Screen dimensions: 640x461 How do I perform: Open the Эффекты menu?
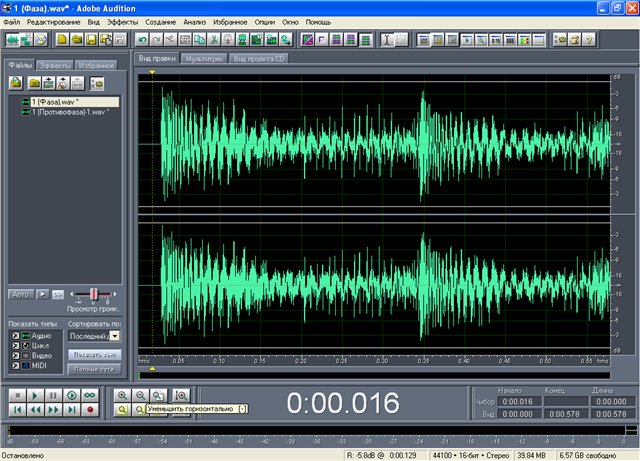(123, 21)
